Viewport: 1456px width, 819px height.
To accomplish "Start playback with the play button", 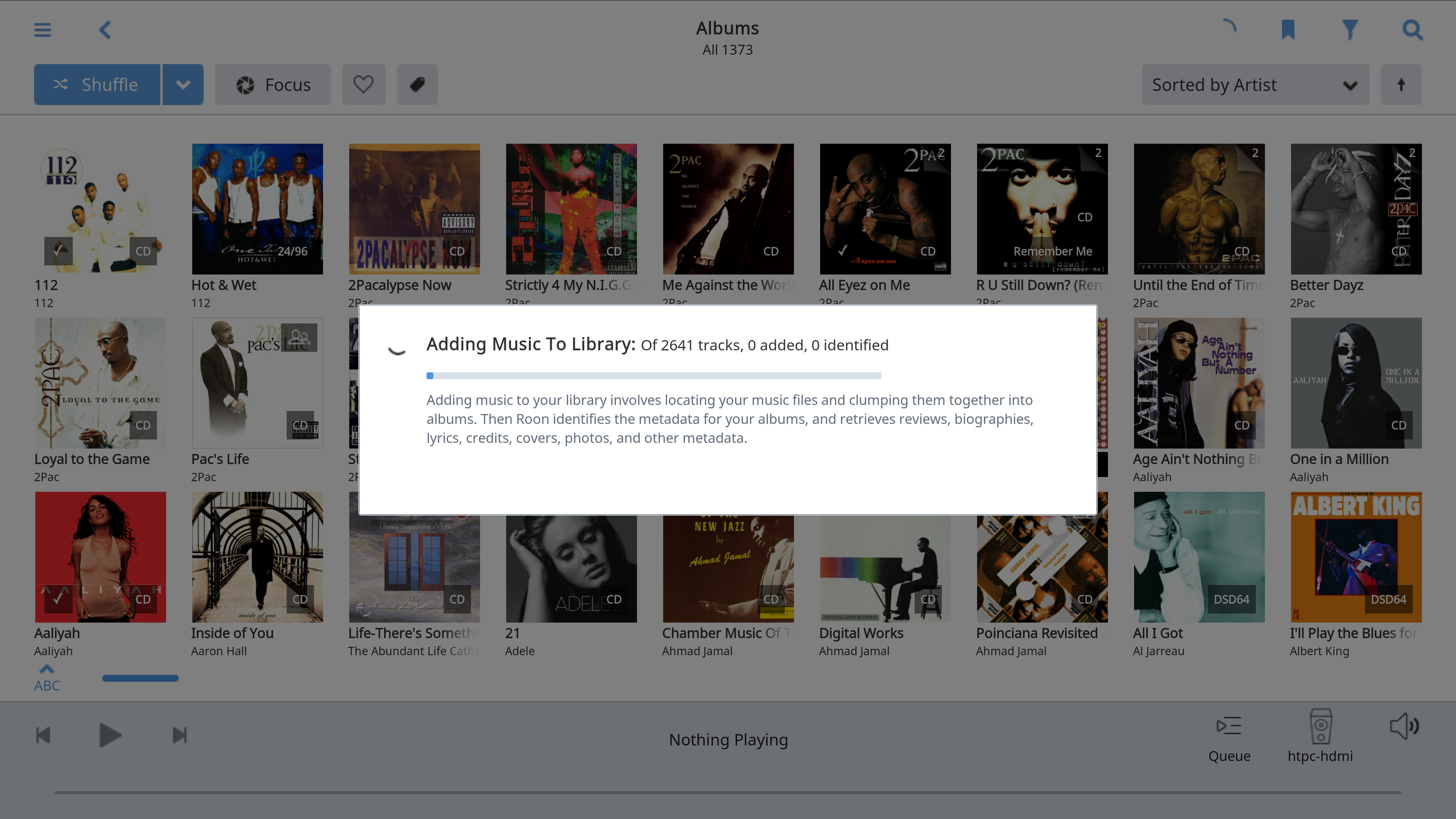I will click(x=110, y=735).
